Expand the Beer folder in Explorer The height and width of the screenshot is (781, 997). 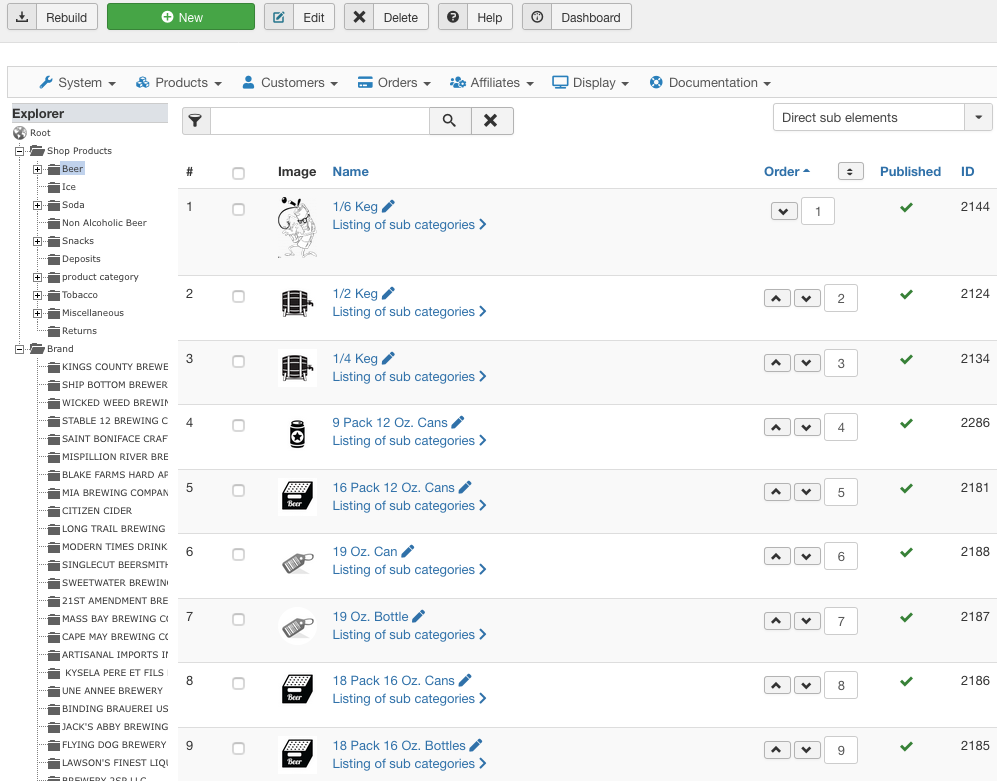pyautogui.click(x=38, y=169)
